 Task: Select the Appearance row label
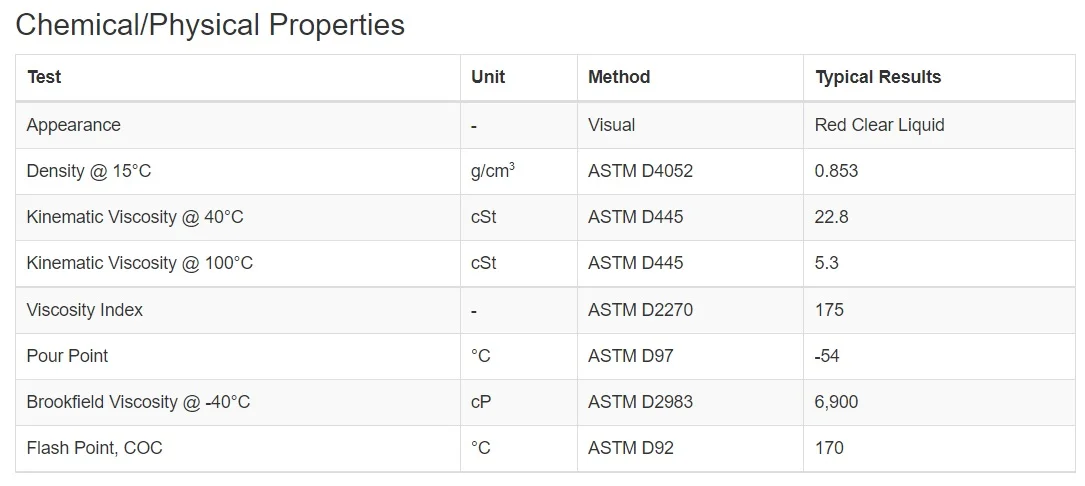coord(73,125)
